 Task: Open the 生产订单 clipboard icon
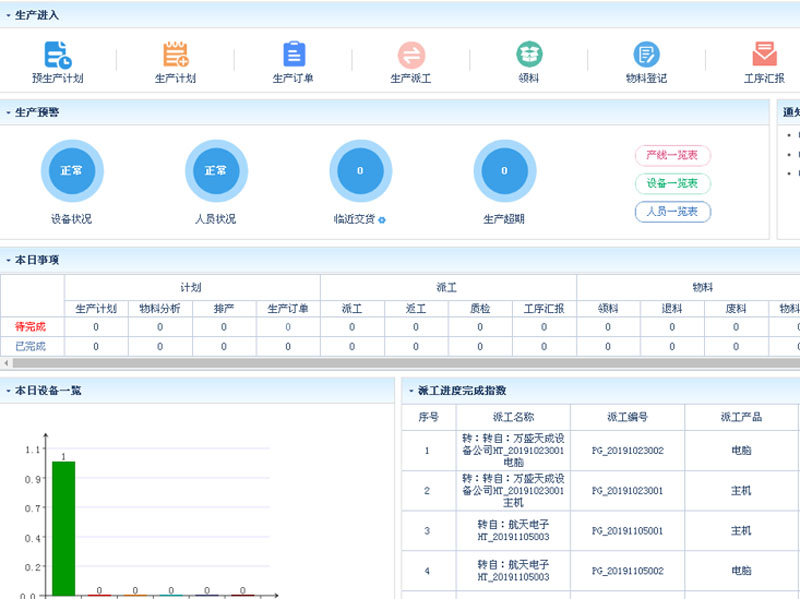pyautogui.click(x=294, y=54)
